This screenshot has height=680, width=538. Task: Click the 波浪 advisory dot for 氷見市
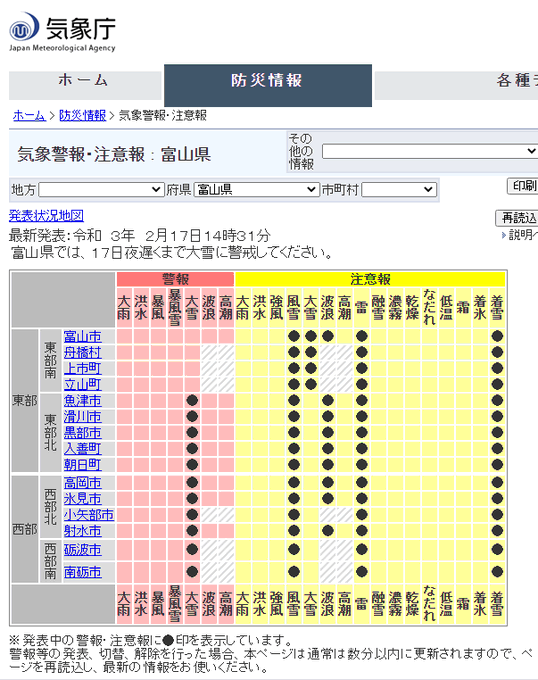pos(328,499)
